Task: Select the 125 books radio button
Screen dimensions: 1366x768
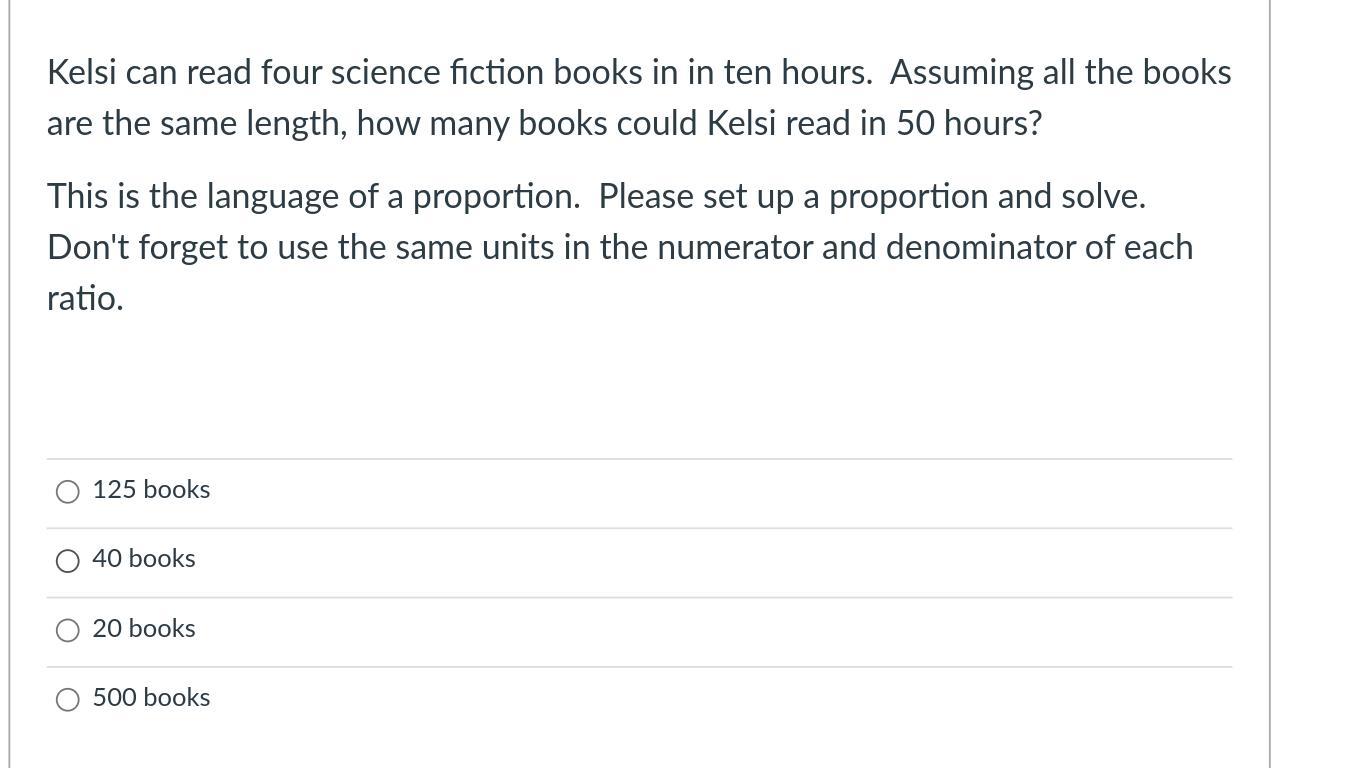Action: tap(68, 491)
